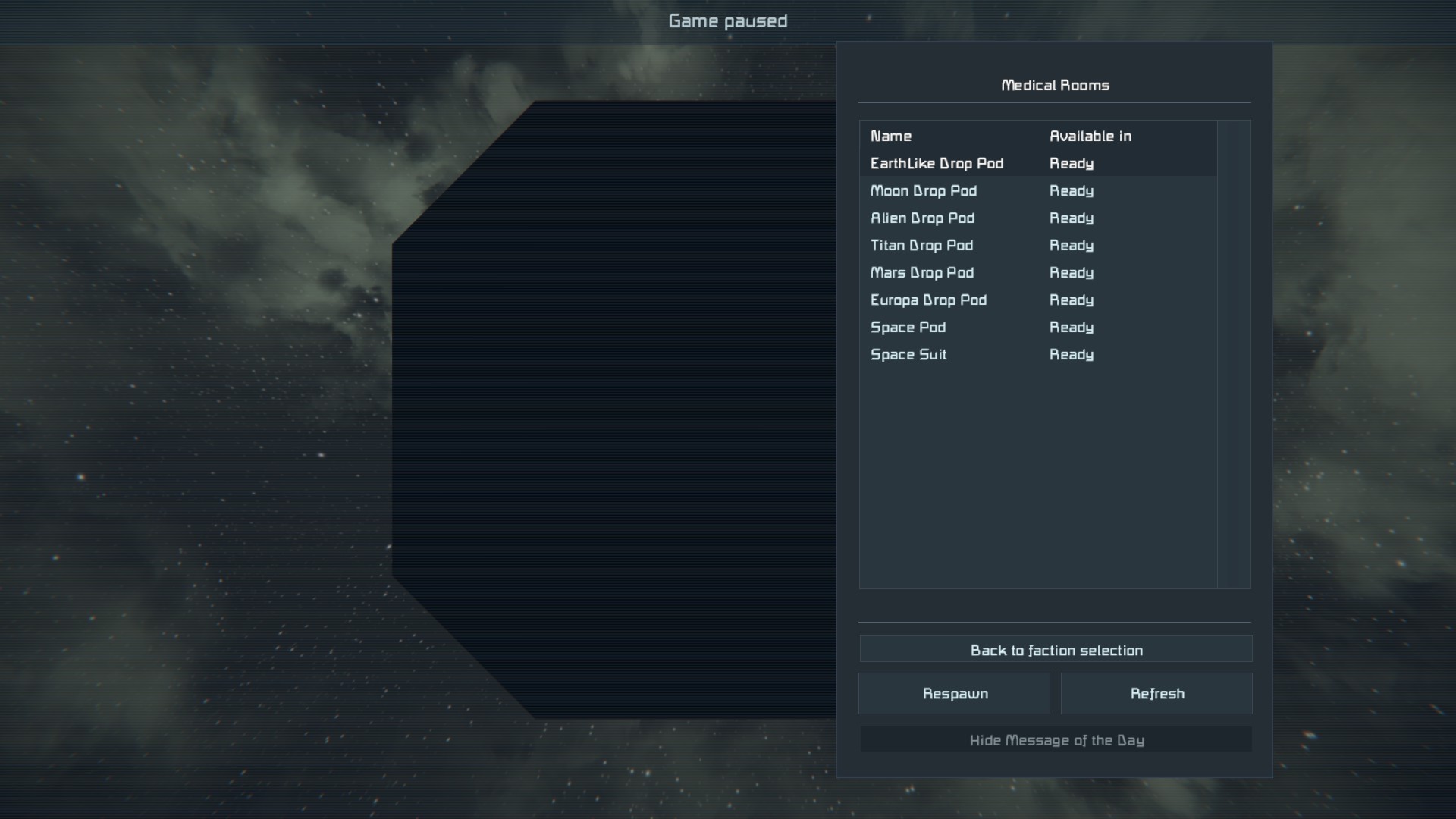Click Ready status of Space Suit
Viewport: 1456px width, 819px height.
(x=1071, y=355)
